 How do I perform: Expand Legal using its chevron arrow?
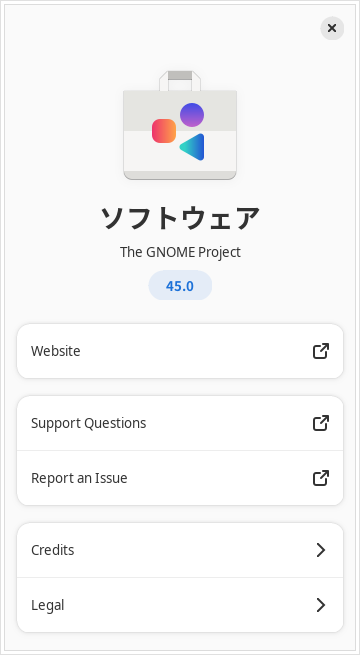click(x=321, y=605)
